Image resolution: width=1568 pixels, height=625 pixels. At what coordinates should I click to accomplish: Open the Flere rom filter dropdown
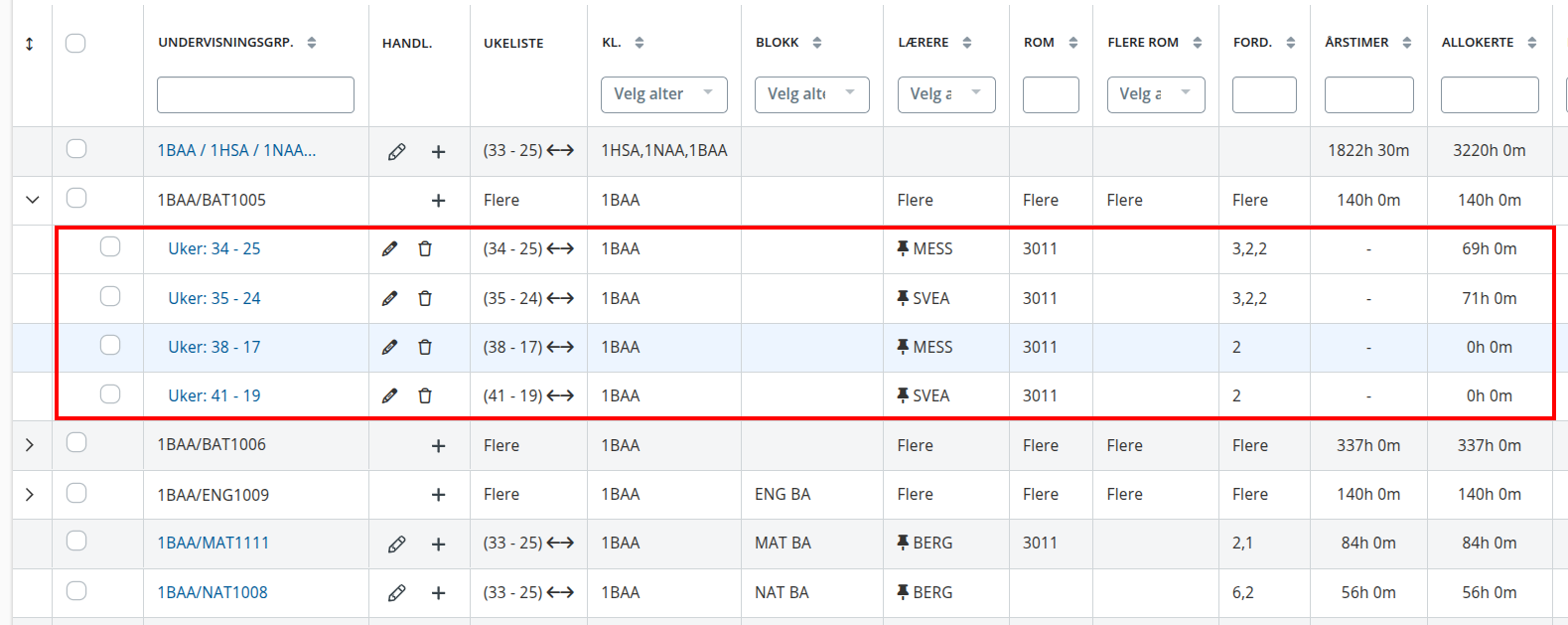point(1156,94)
